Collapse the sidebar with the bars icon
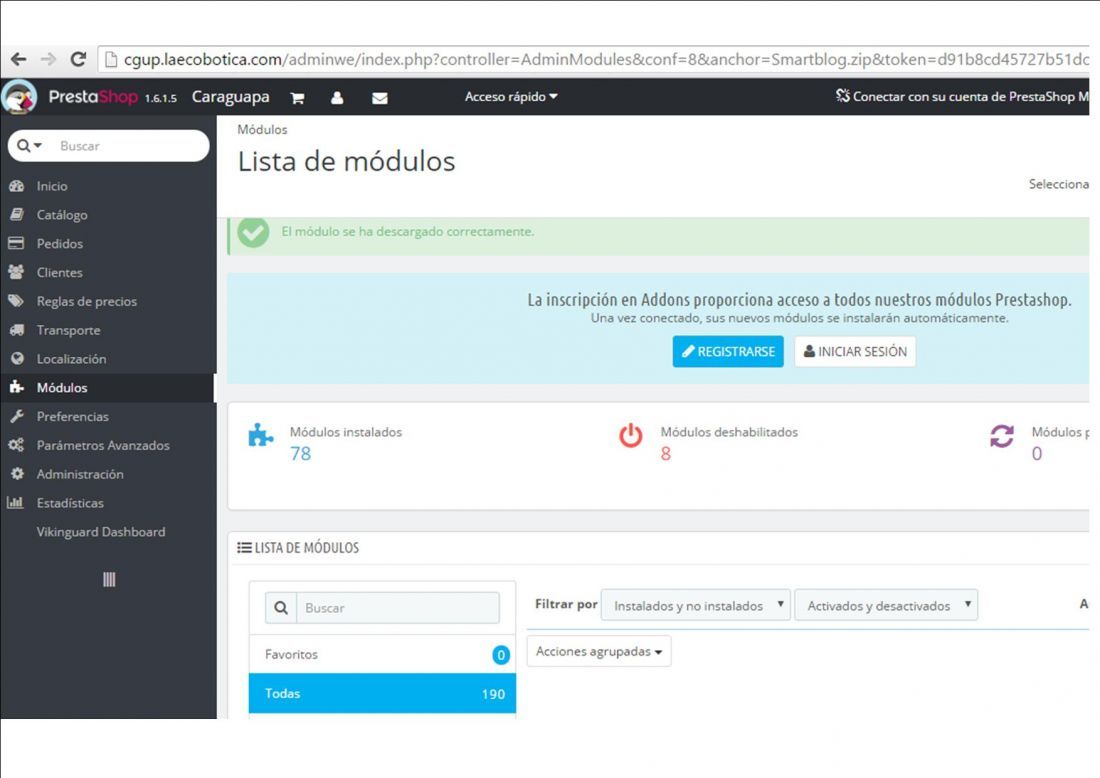The width and height of the screenshot is (1100, 778). 109,579
